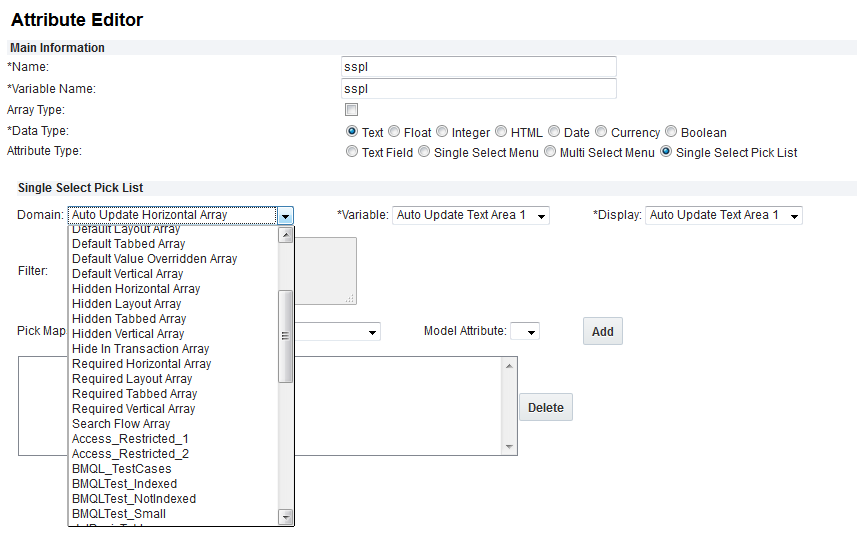Click the Filter text area
857x537 pixels.
(x=326, y=271)
